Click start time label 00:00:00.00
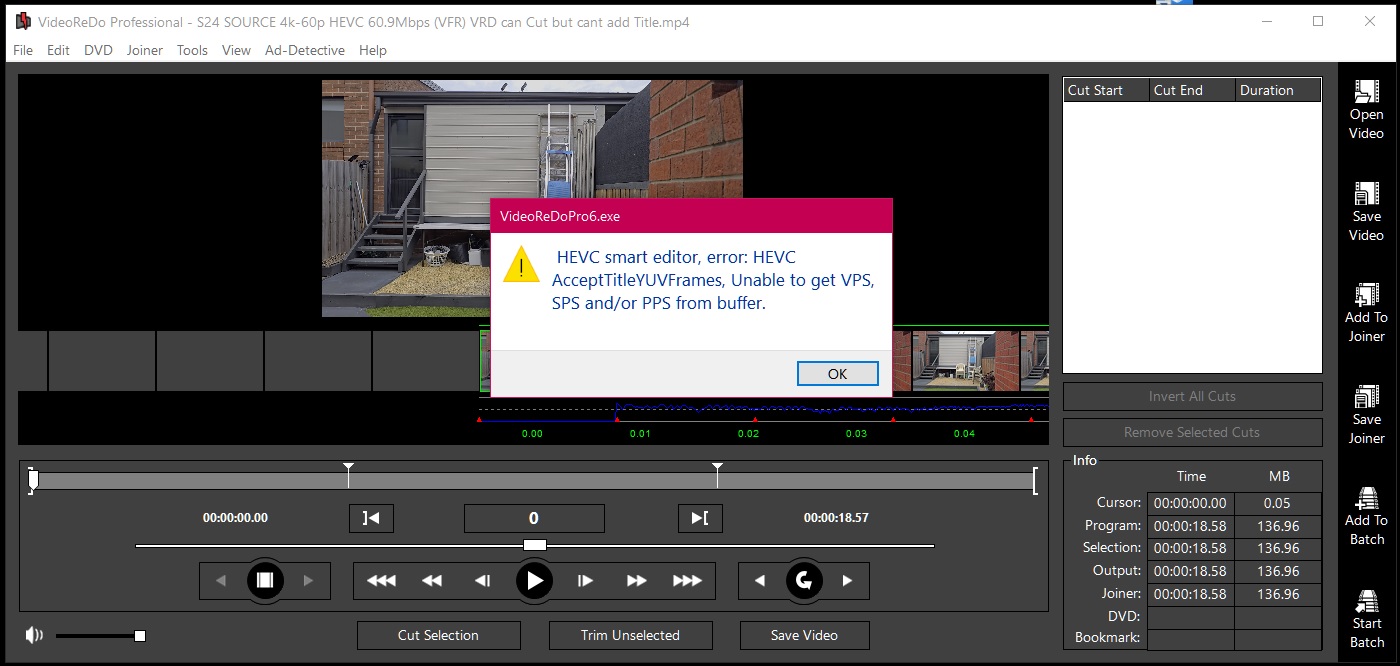Viewport: 1400px width, 666px height. tap(235, 518)
